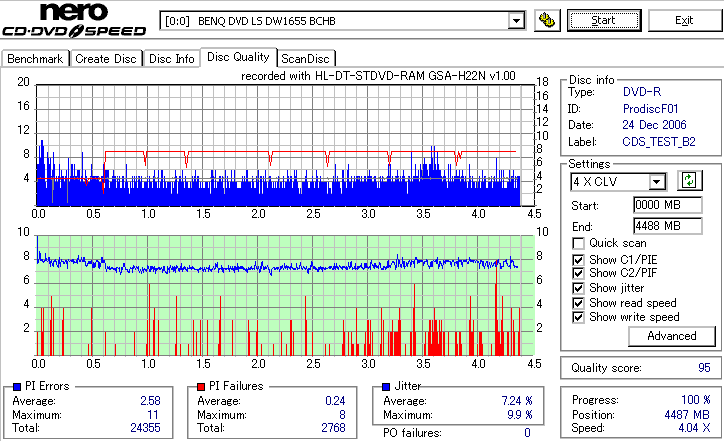The width and height of the screenshot is (724, 441).
Task: Click the disc type DVD-R
Action: click(642, 92)
